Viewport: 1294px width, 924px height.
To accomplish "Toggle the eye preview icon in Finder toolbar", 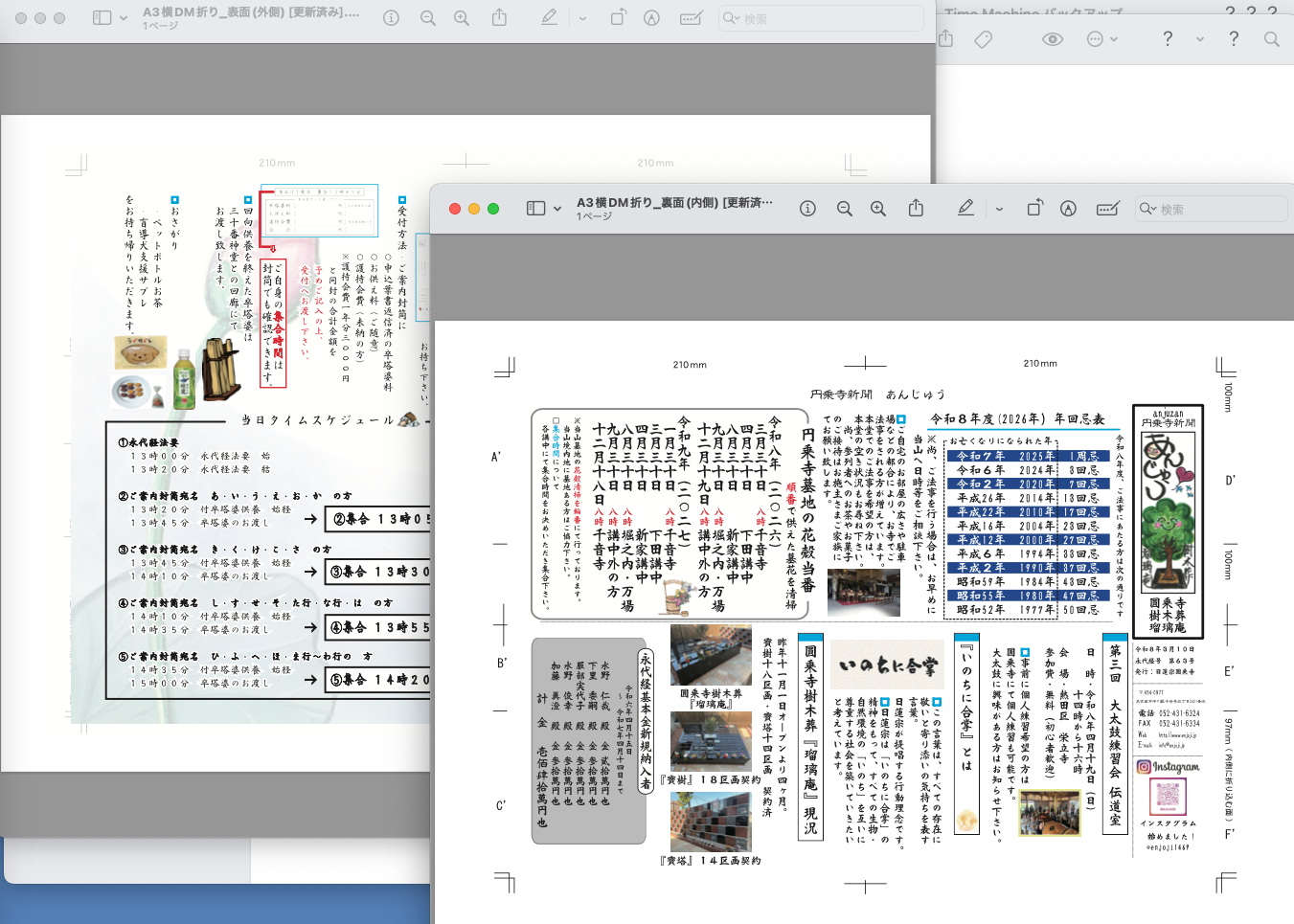I will coord(1052,39).
